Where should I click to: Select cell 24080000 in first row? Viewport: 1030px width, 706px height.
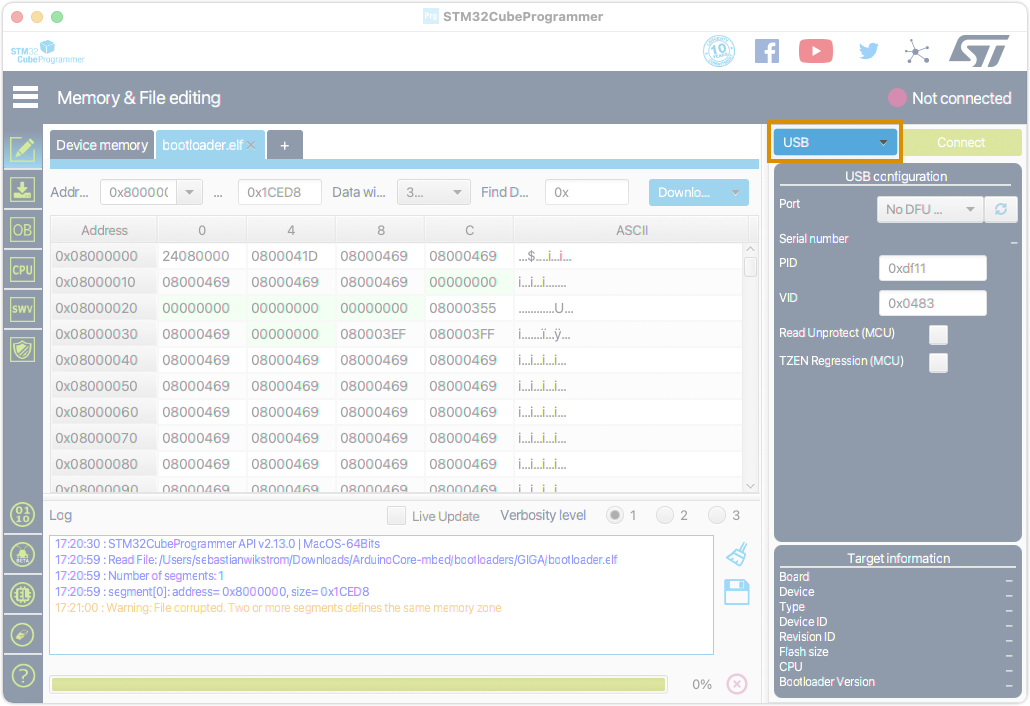pos(202,256)
